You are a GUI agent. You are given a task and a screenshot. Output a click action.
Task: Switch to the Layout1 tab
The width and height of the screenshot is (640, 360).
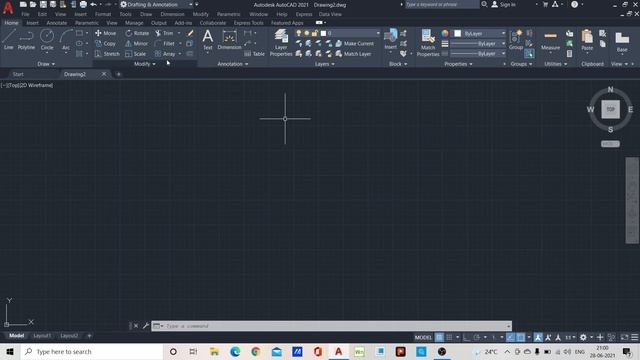42,336
